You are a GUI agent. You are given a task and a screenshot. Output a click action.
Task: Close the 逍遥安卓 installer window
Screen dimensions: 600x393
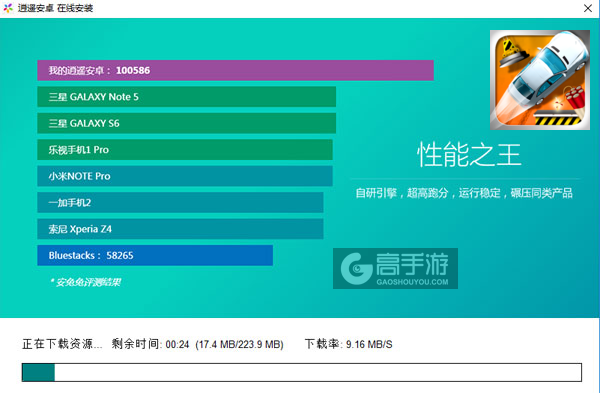[x=588, y=8]
